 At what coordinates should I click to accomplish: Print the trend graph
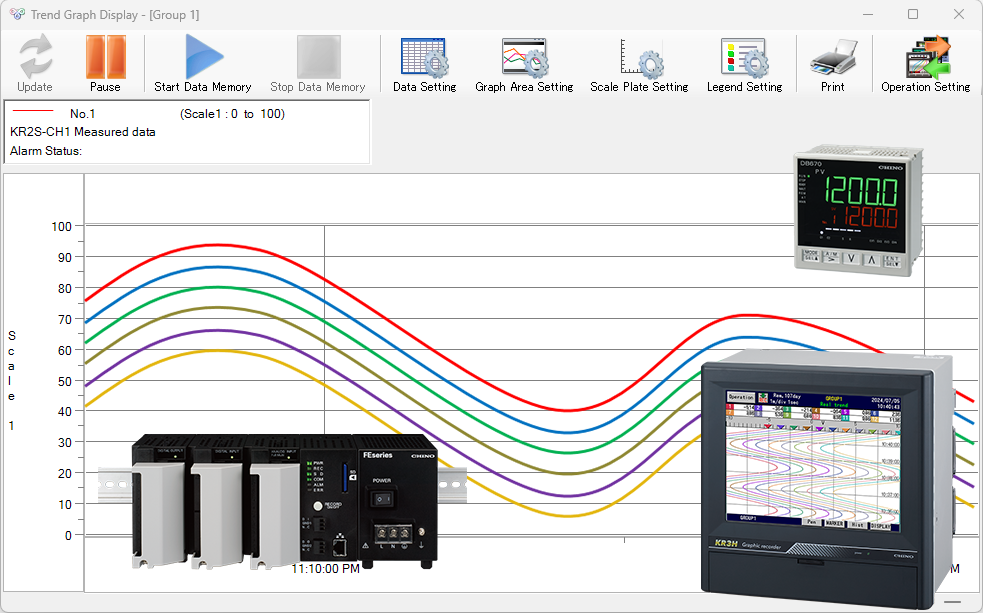coord(833,64)
